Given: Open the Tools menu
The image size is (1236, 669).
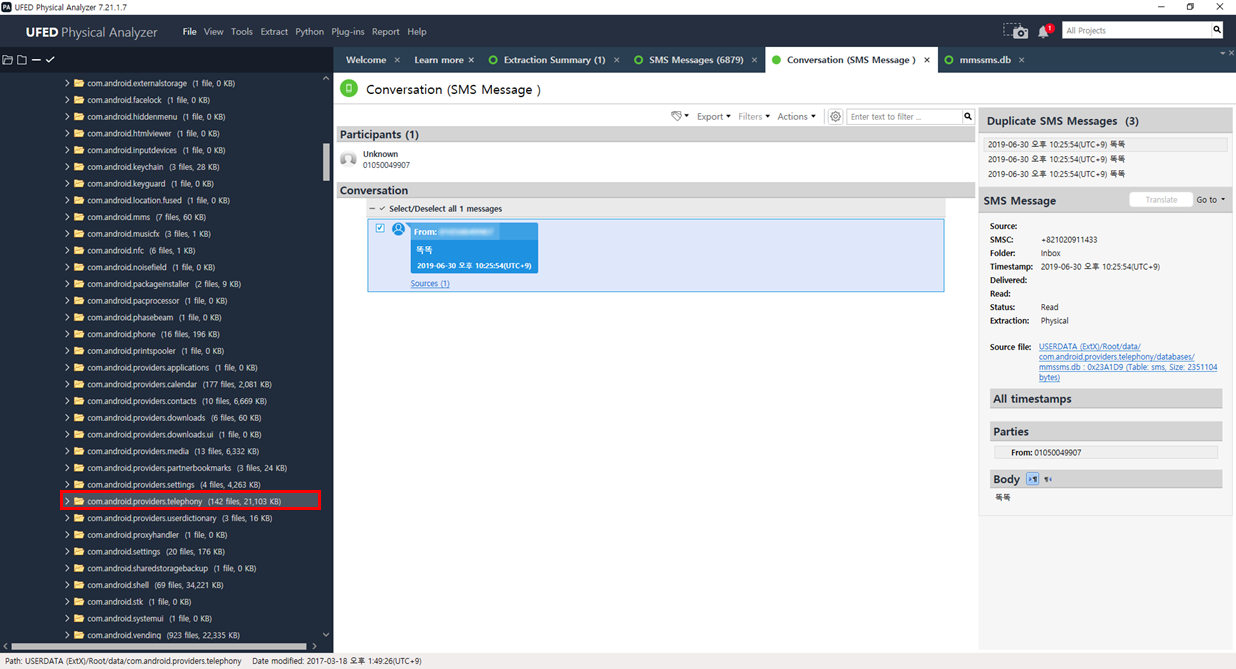Looking at the screenshot, I should tap(242, 32).
